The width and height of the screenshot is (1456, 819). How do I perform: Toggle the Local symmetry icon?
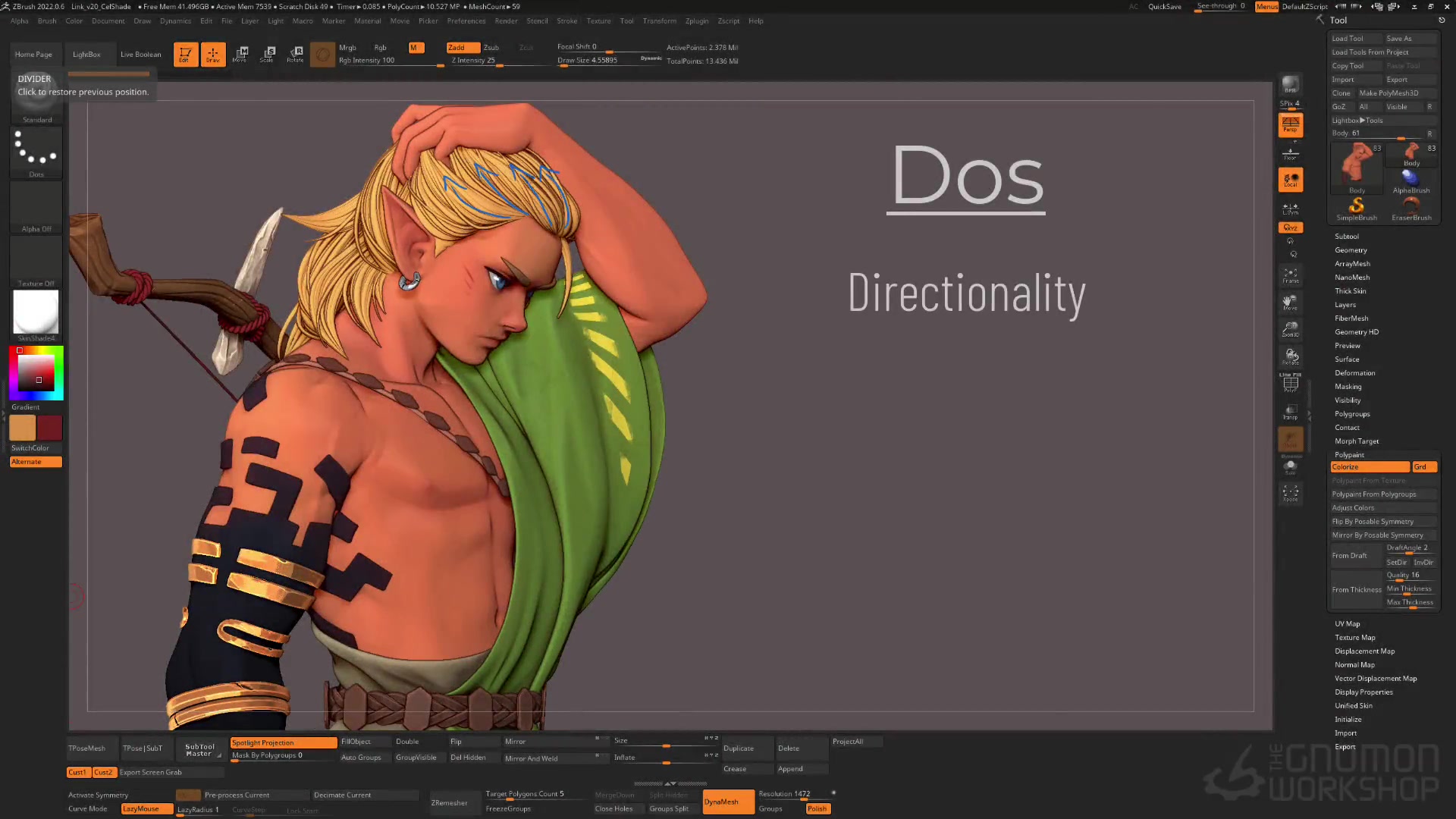[x=1290, y=180]
